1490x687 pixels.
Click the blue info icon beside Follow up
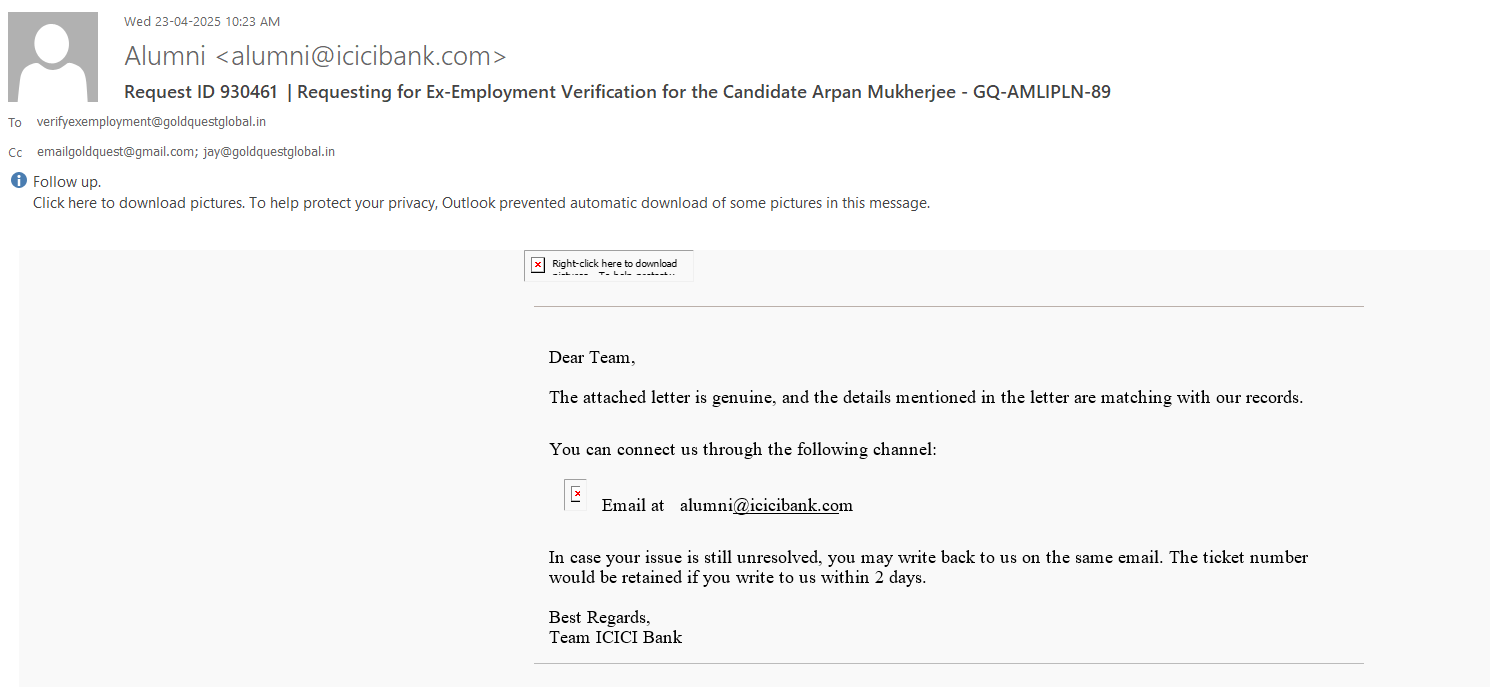18,181
